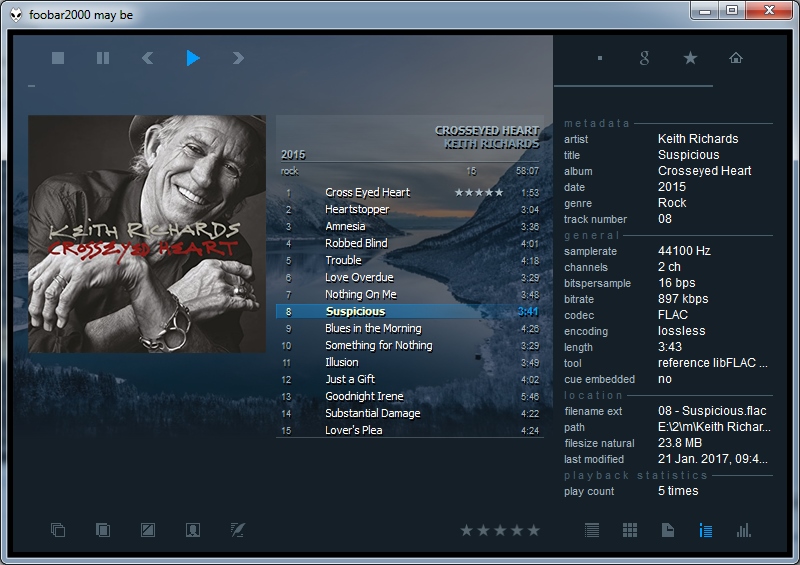Skip to next track arrow
The width and height of the screenshot is (800, 565).
point(238,58)
